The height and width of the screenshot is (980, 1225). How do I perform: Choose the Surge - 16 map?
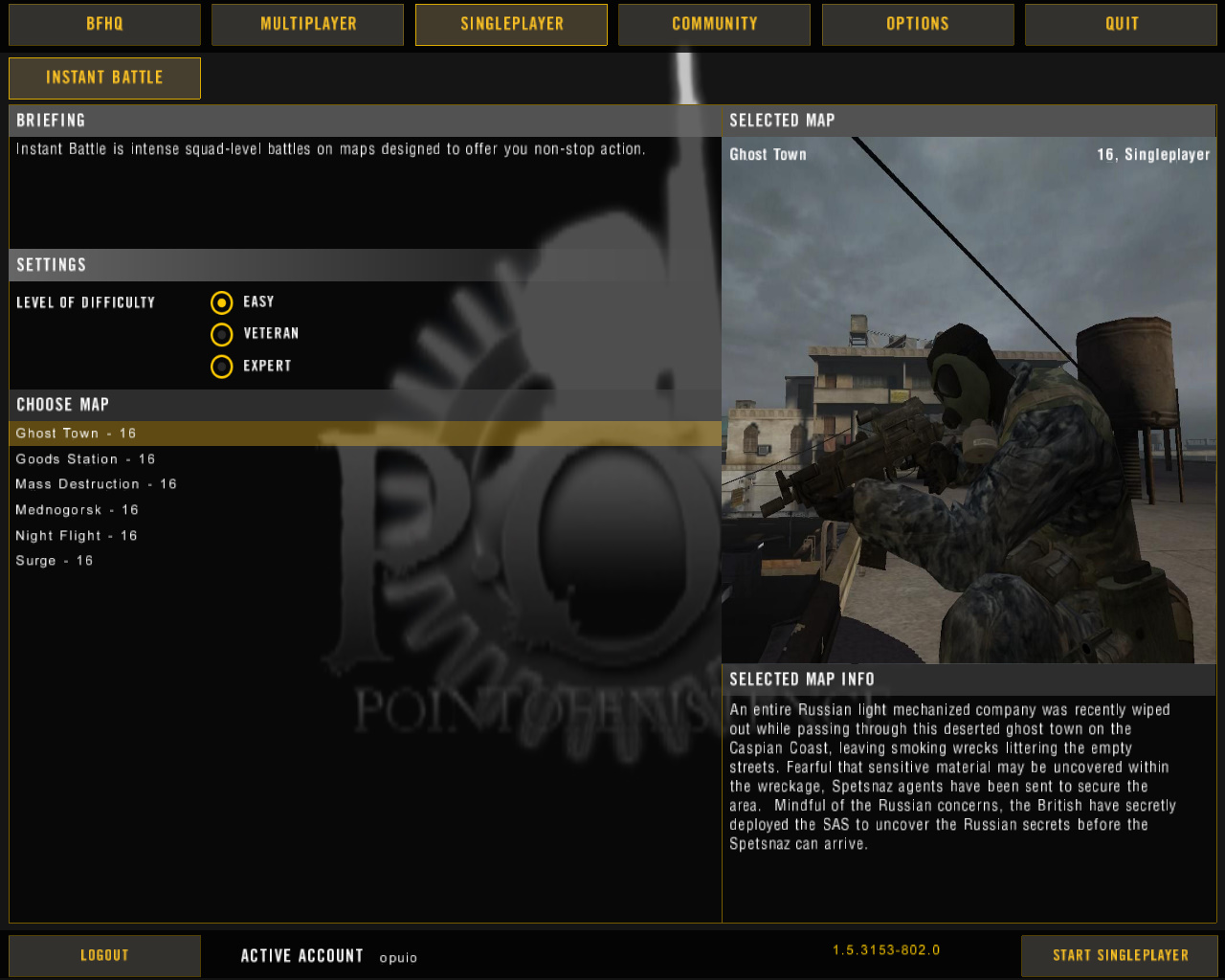click(x=365, y=561)
